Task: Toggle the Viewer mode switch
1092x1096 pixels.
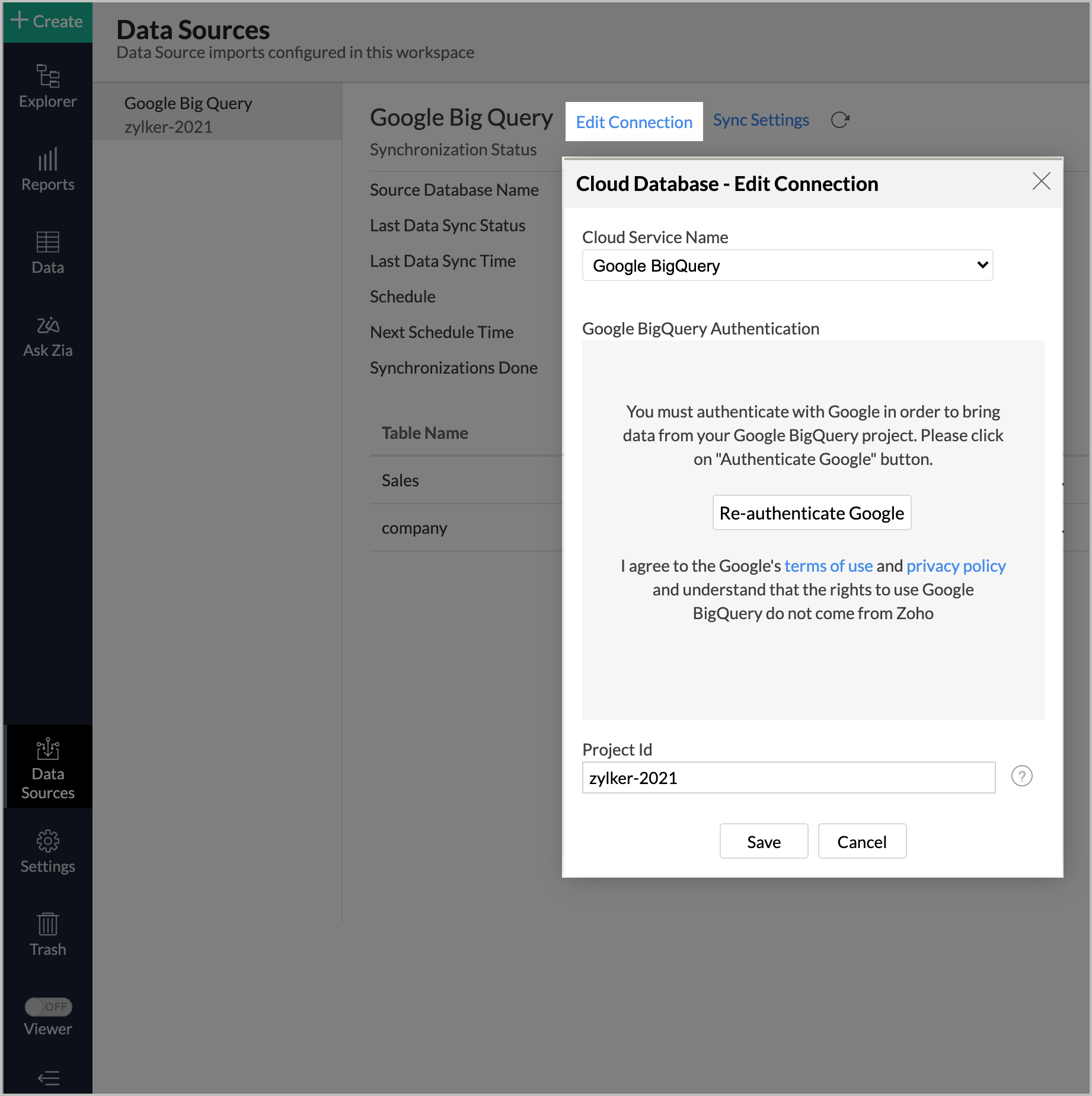Action: [48, 1006]
